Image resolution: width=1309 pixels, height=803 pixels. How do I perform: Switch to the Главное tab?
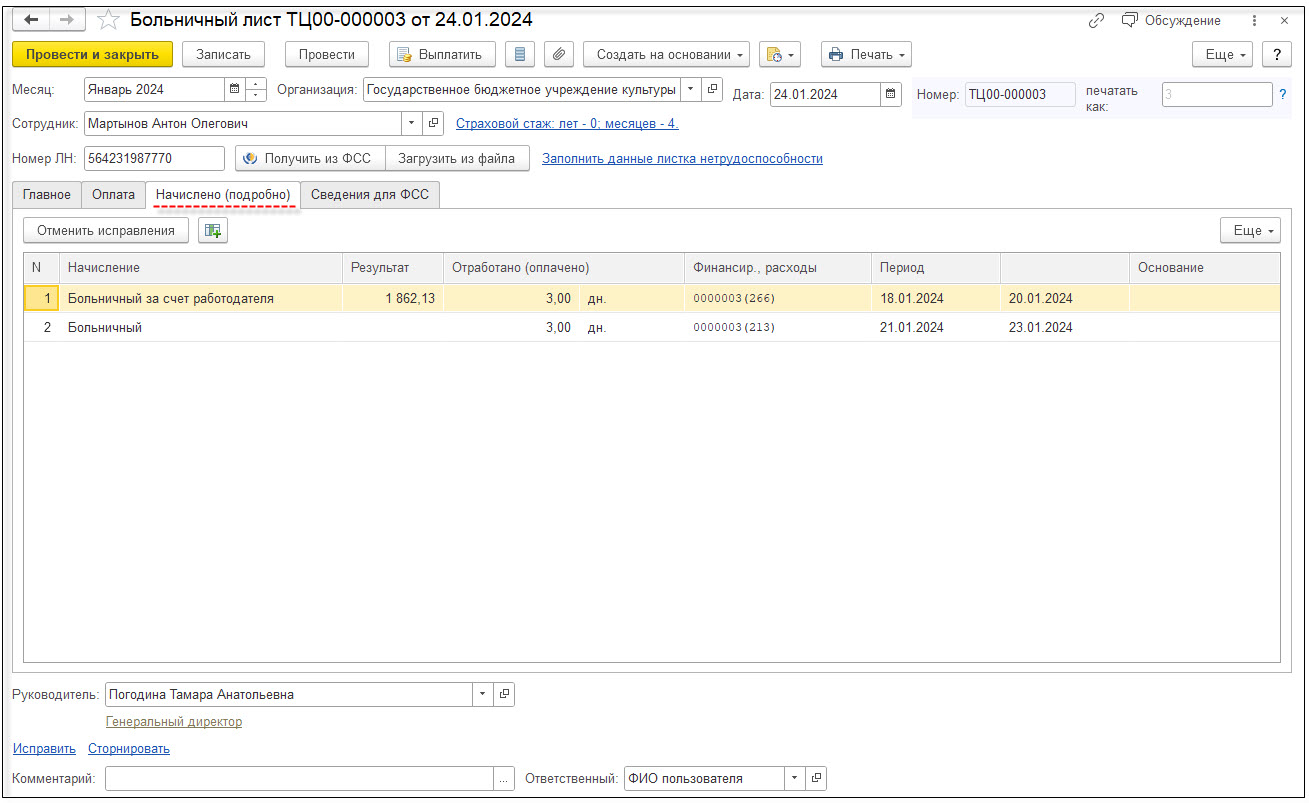[47, 195]
